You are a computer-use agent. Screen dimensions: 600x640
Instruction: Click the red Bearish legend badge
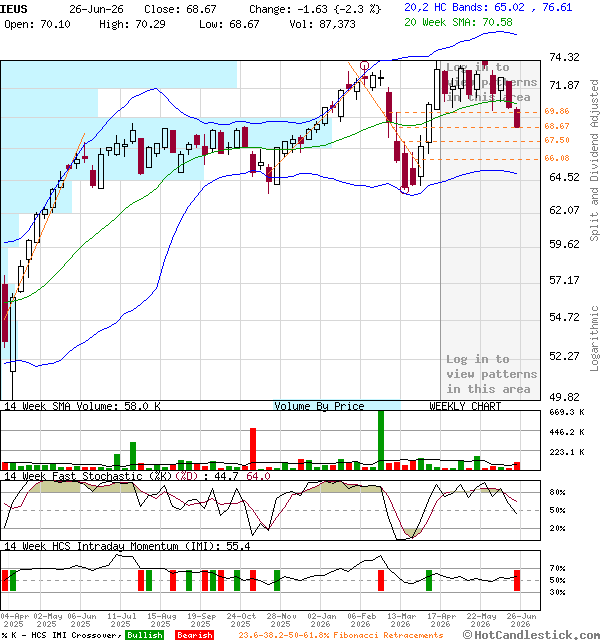pos(195,635)
